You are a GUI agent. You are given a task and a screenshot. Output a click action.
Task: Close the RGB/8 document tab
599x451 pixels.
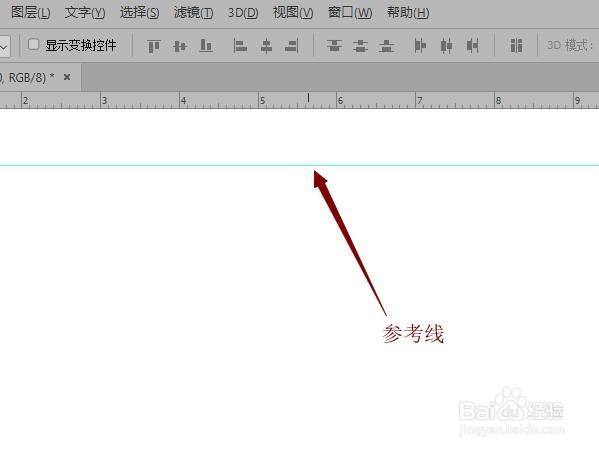click(x=67, y=77)
